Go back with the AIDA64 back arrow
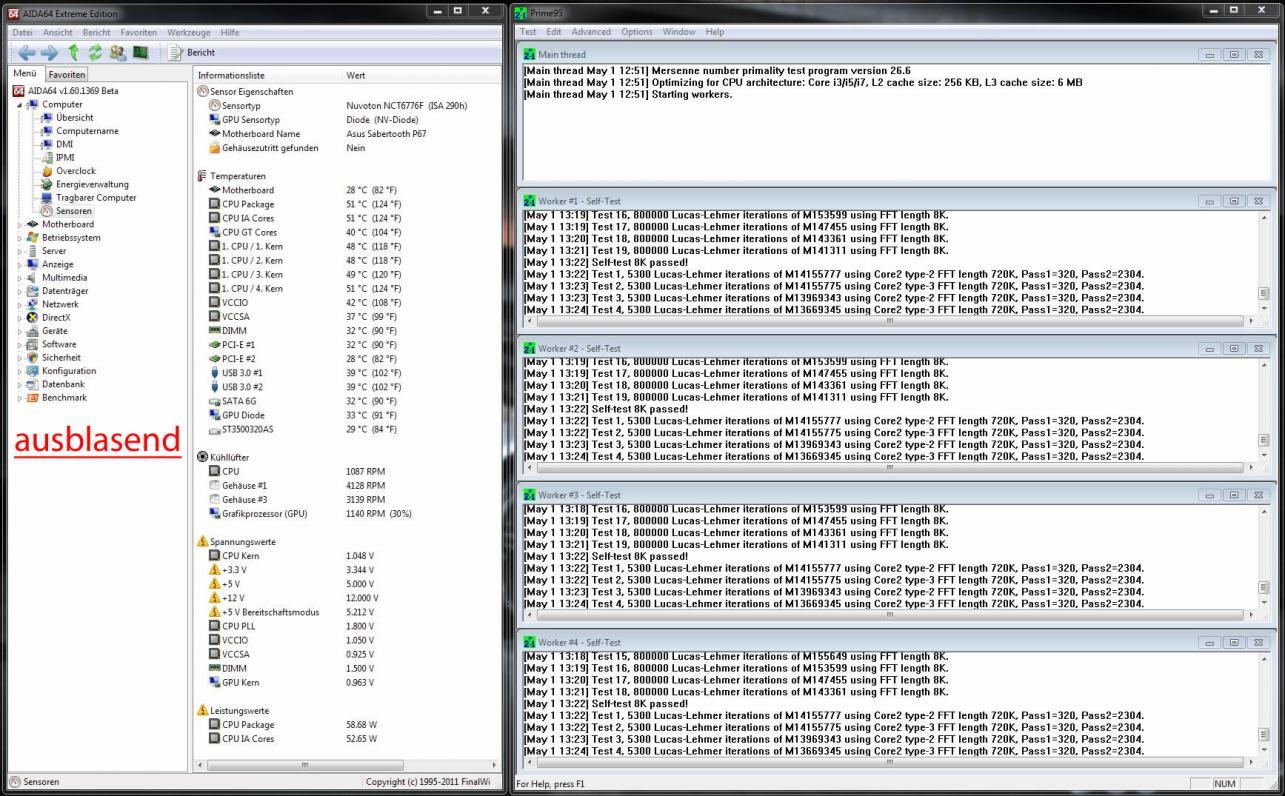The width and height of the screenshot is (1285, 796). pos(26,53)
